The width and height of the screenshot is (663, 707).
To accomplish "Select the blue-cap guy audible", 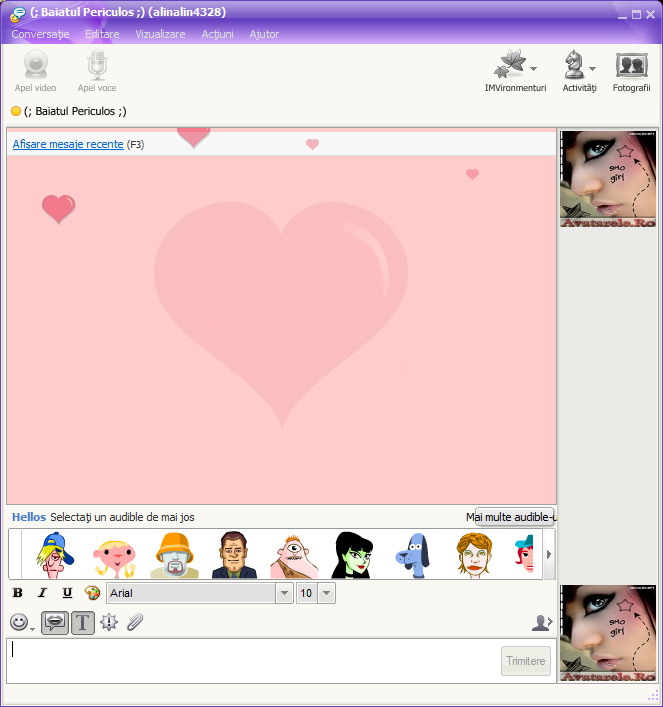I will click(55, 555).
